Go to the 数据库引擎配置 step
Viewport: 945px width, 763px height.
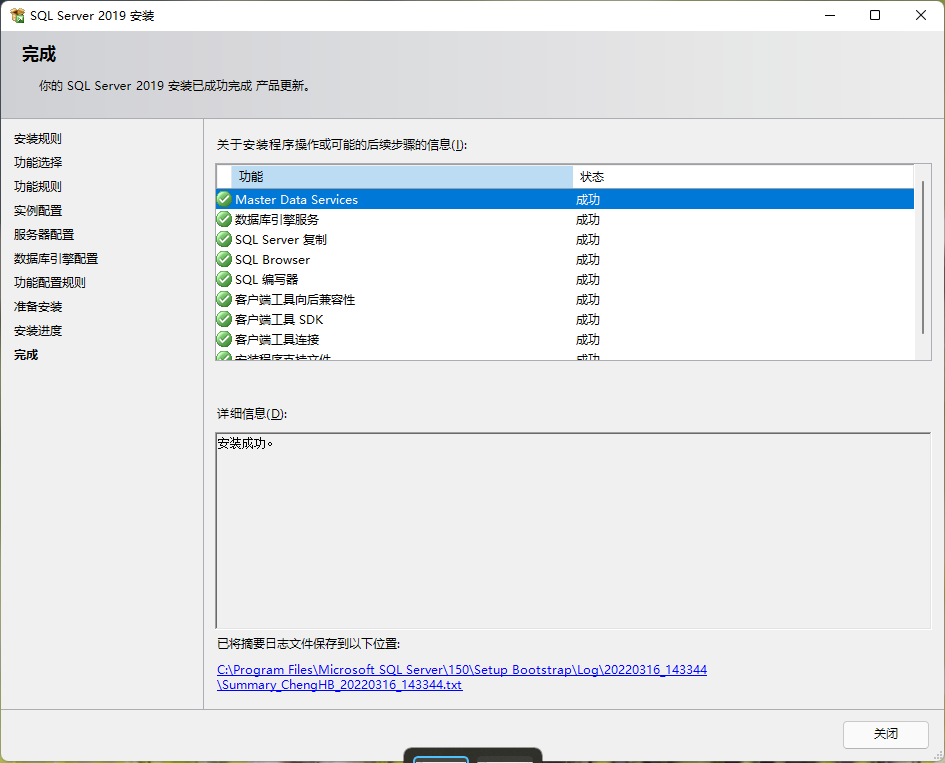point(56,259)
